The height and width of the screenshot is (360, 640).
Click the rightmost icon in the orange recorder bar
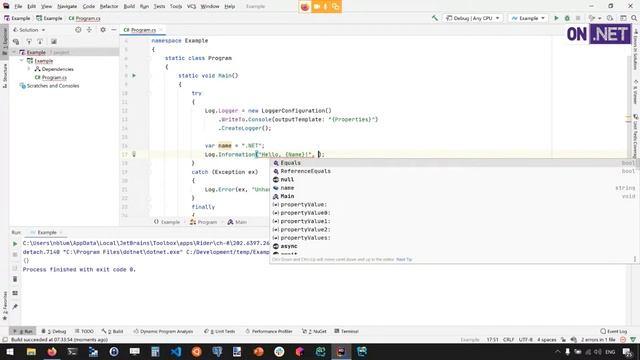[x=336, y=7]
